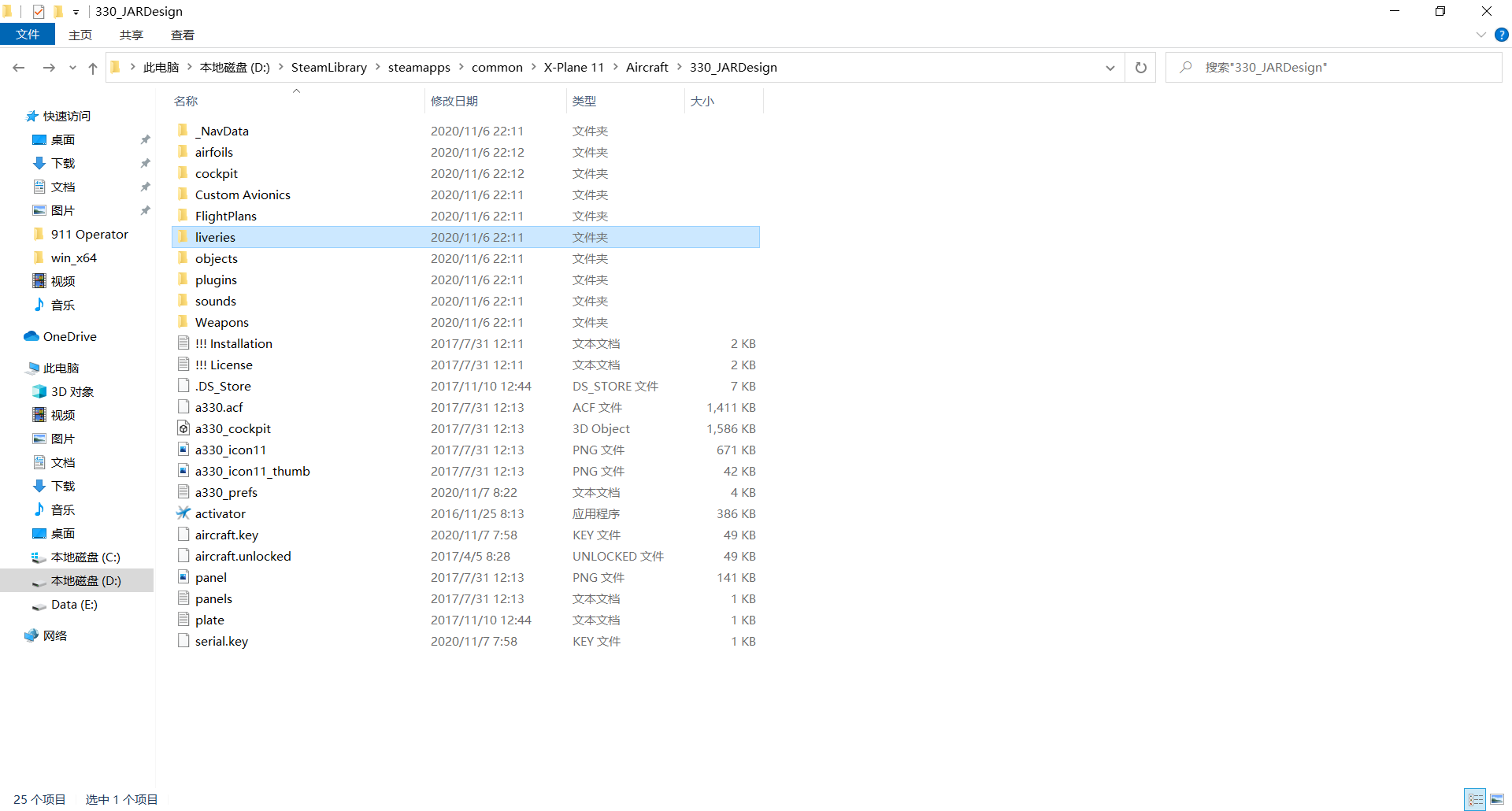Select the airfoils folder
The image size is (1512, 811).
465,152
